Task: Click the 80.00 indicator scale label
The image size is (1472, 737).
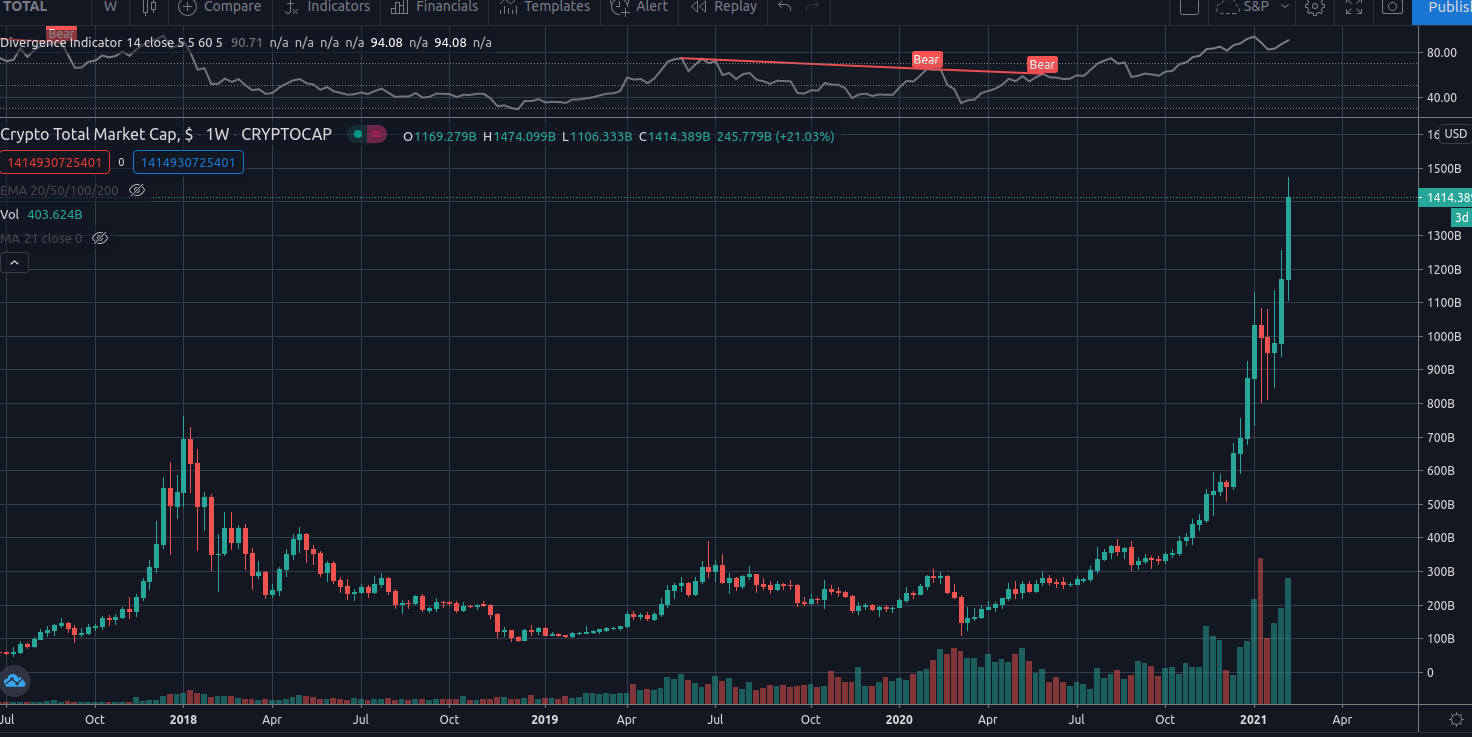Action: pyautogui.click(x=1441, y=52)
